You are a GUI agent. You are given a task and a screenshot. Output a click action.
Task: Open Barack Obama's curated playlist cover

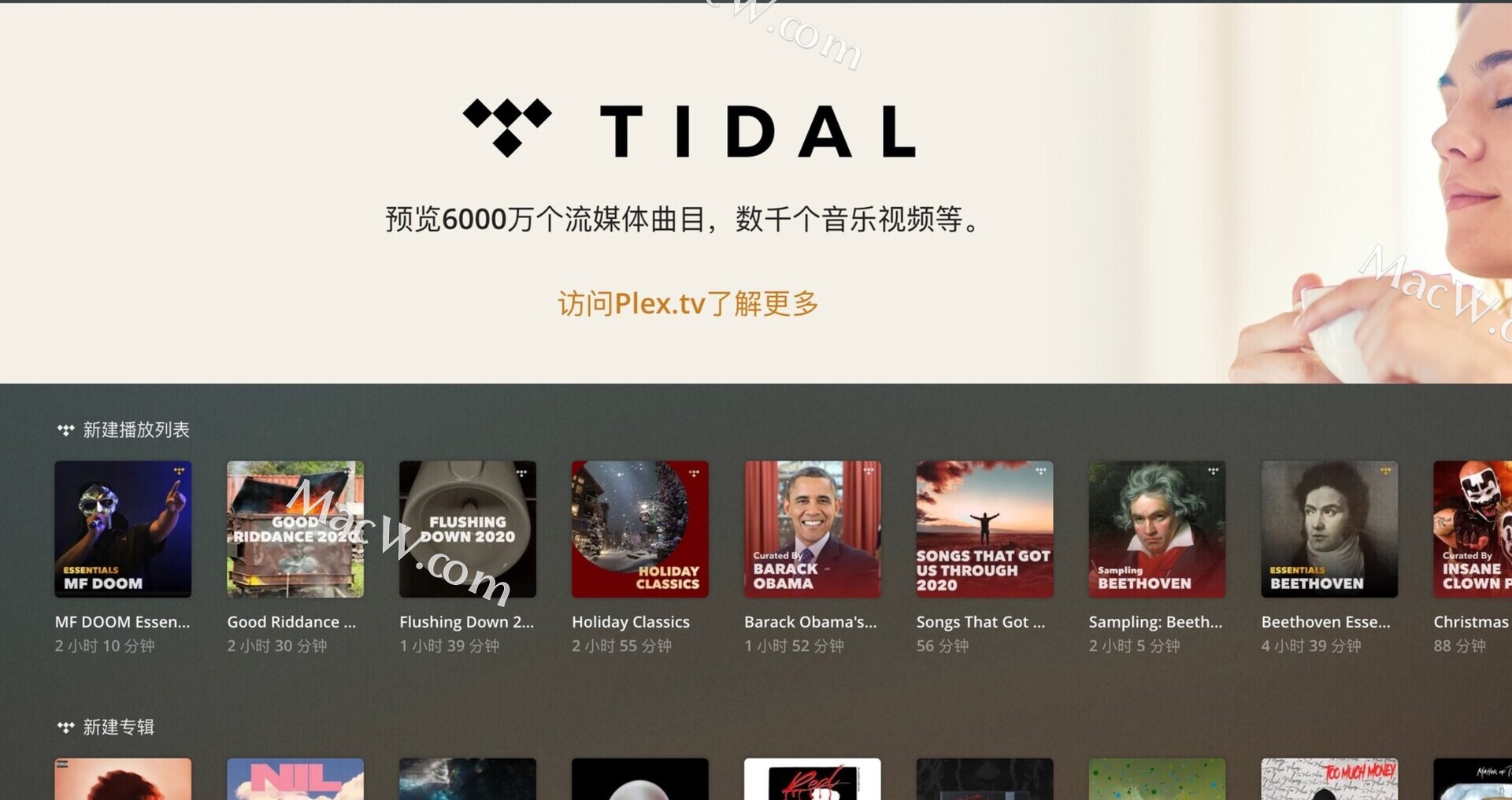click(813, 529)
